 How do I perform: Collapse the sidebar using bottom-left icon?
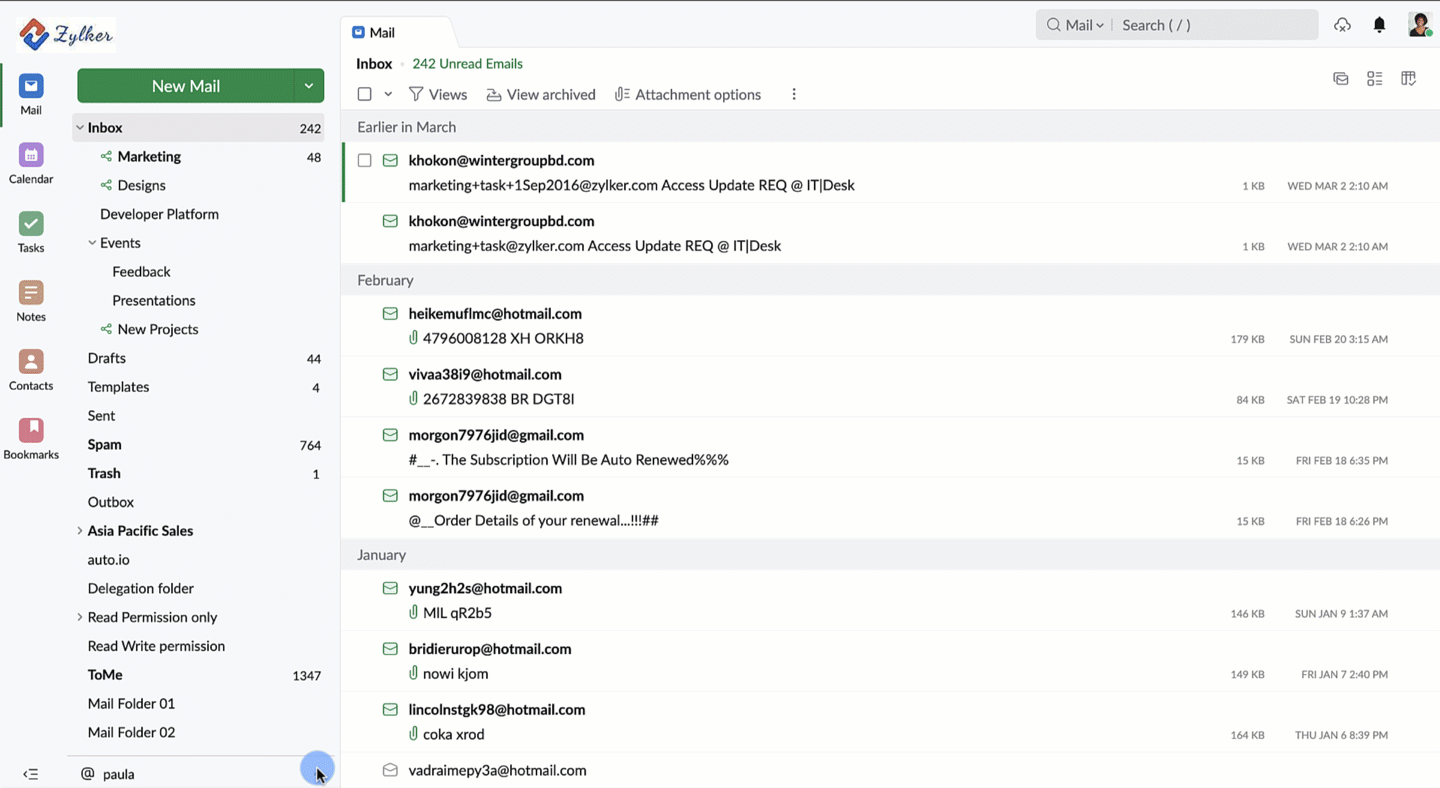31,774
